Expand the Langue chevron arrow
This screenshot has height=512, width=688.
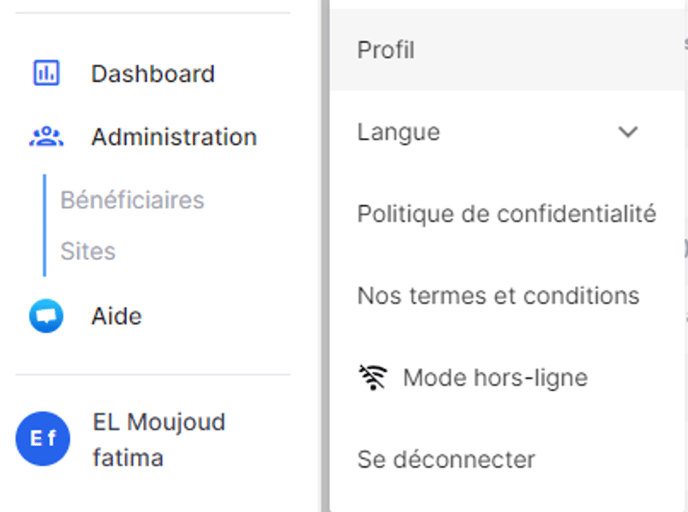point(628,132)
